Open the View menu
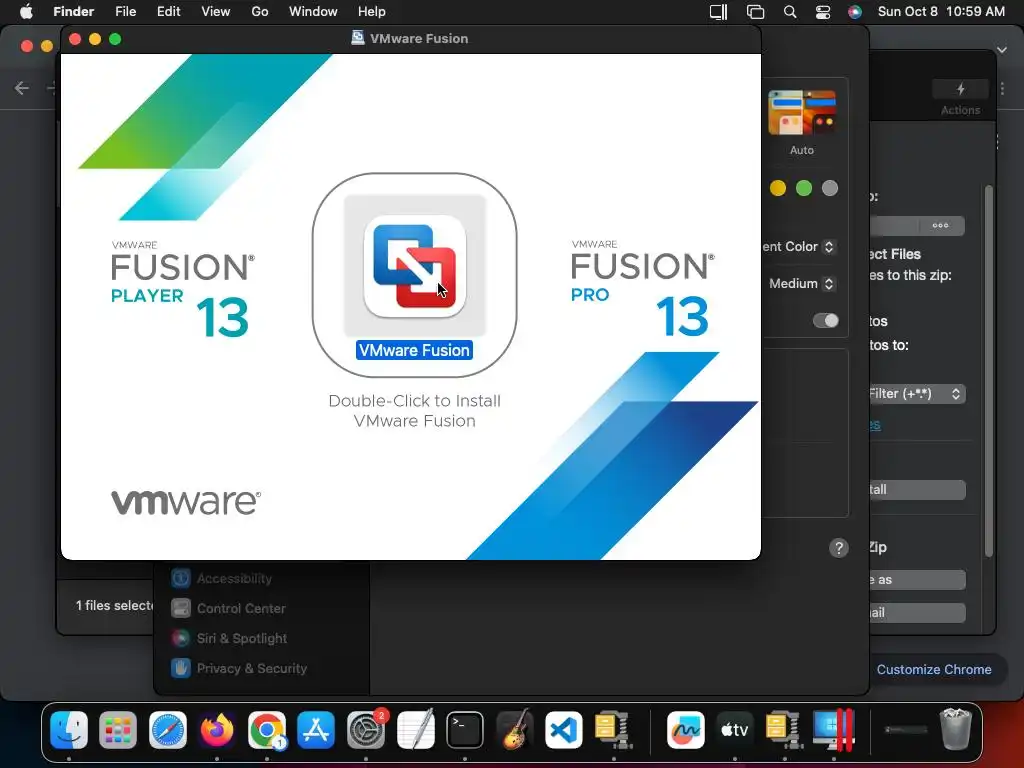Viewport: 1024px width, 768px height. [x=216, y=11]
